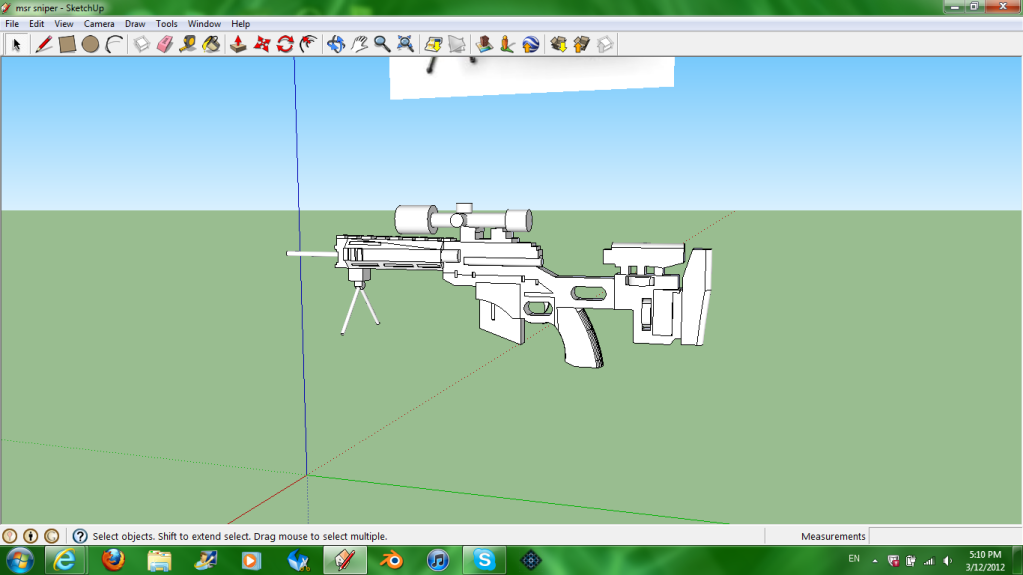Click the Share Model icon

tap(582, 44)
